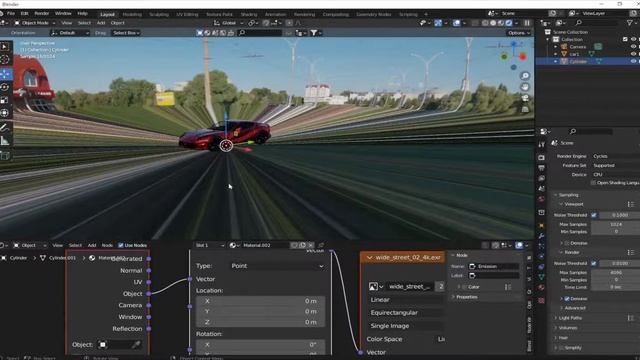Choose the Measure tool
Image resolution: width=640 pixels, height=360 pixels.
[x=5, y=141]
